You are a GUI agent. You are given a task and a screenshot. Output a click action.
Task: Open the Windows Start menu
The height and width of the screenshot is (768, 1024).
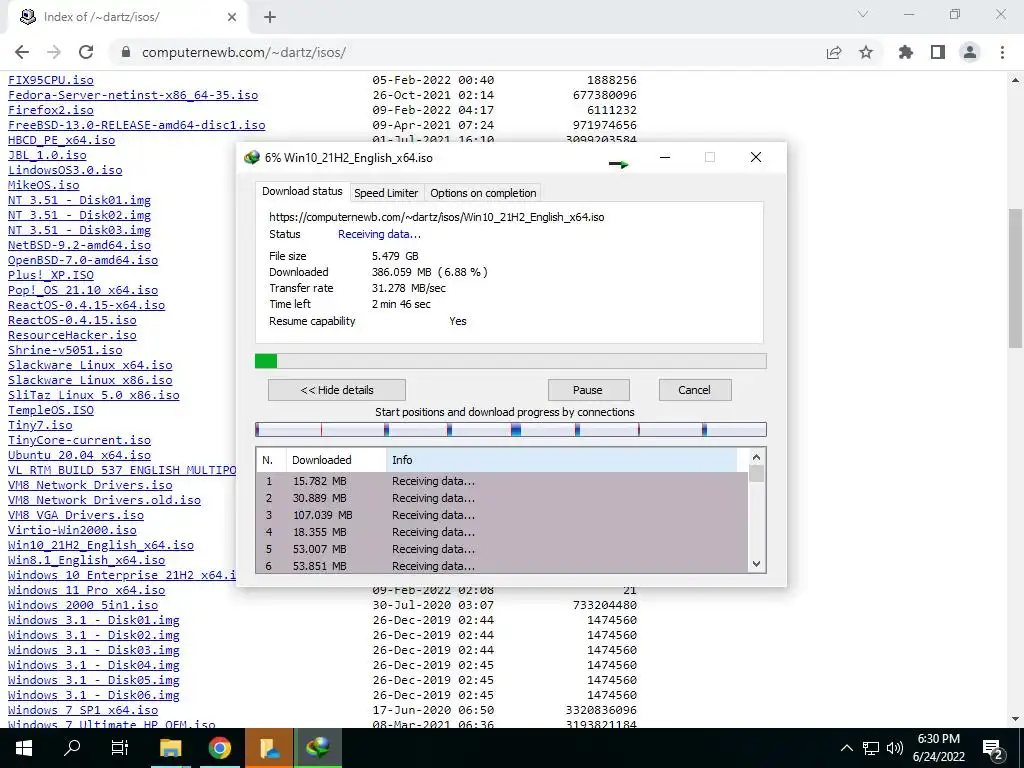tap(24, 748)
